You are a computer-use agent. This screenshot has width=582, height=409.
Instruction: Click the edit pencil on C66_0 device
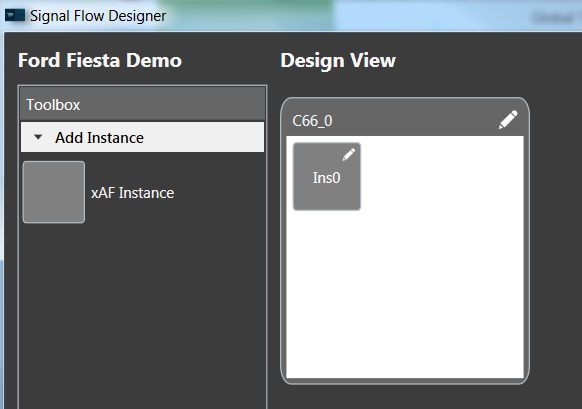[508, 120]
